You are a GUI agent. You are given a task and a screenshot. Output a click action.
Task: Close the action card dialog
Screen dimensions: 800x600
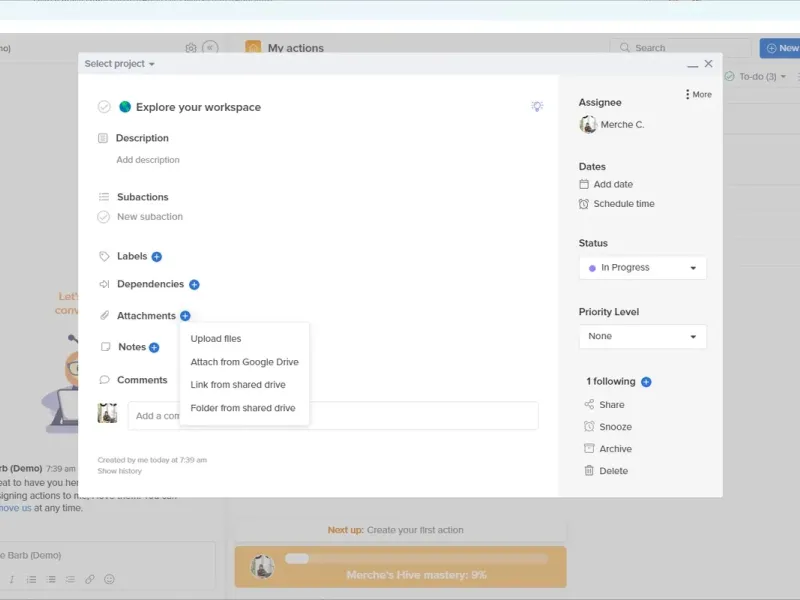click(x=709, y=64)
